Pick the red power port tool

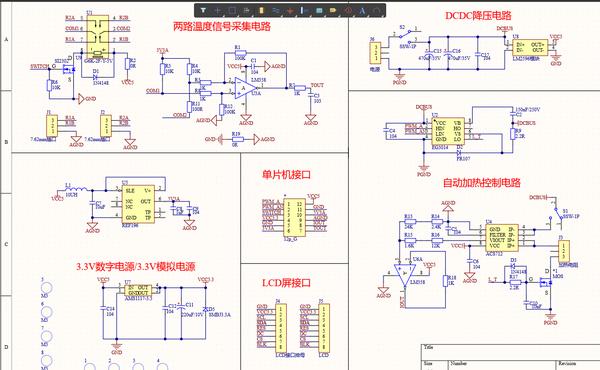pyautogui.click(x=290, y=11)
